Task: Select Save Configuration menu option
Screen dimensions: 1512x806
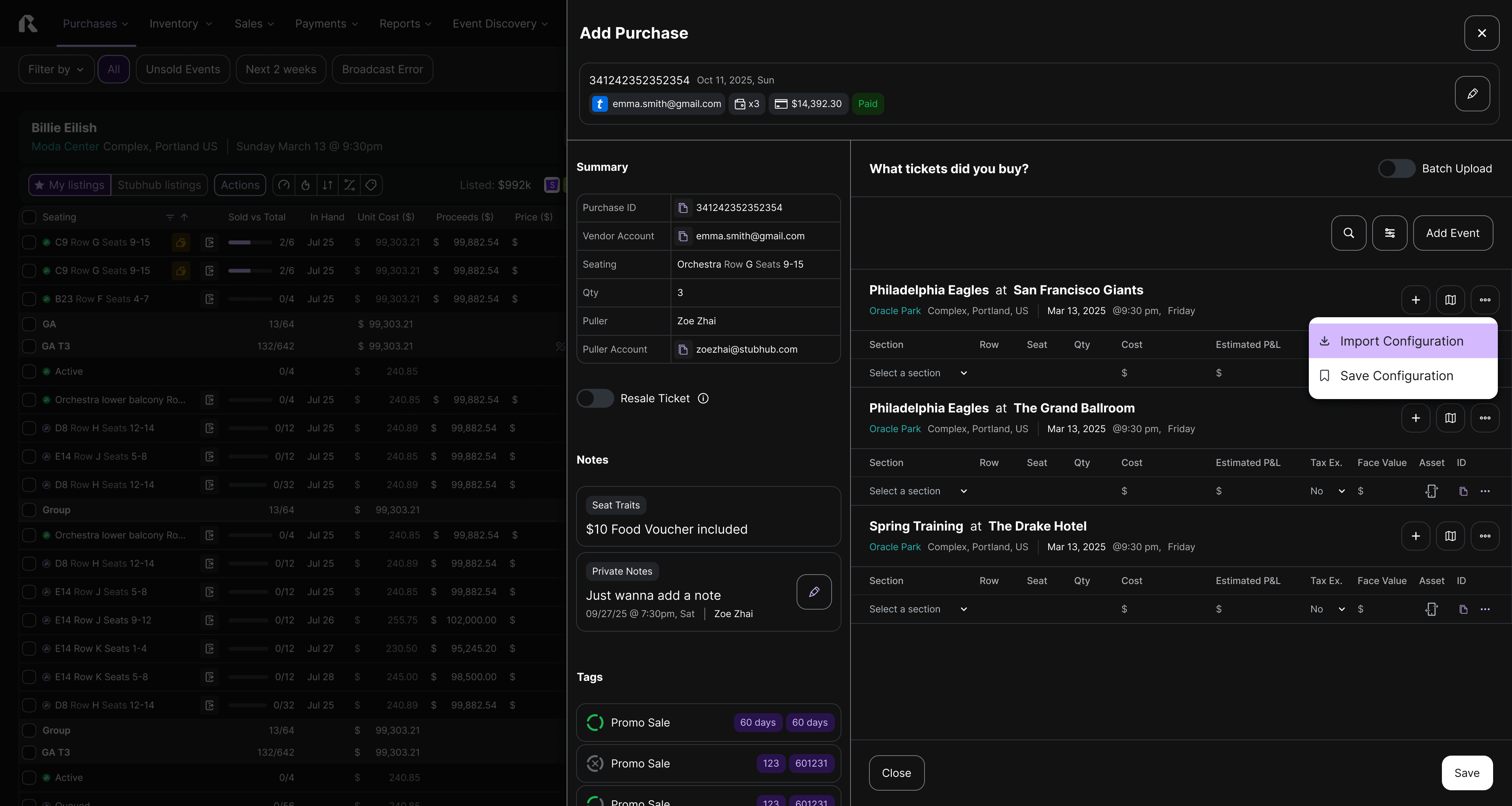Action: coord(1396,376)
